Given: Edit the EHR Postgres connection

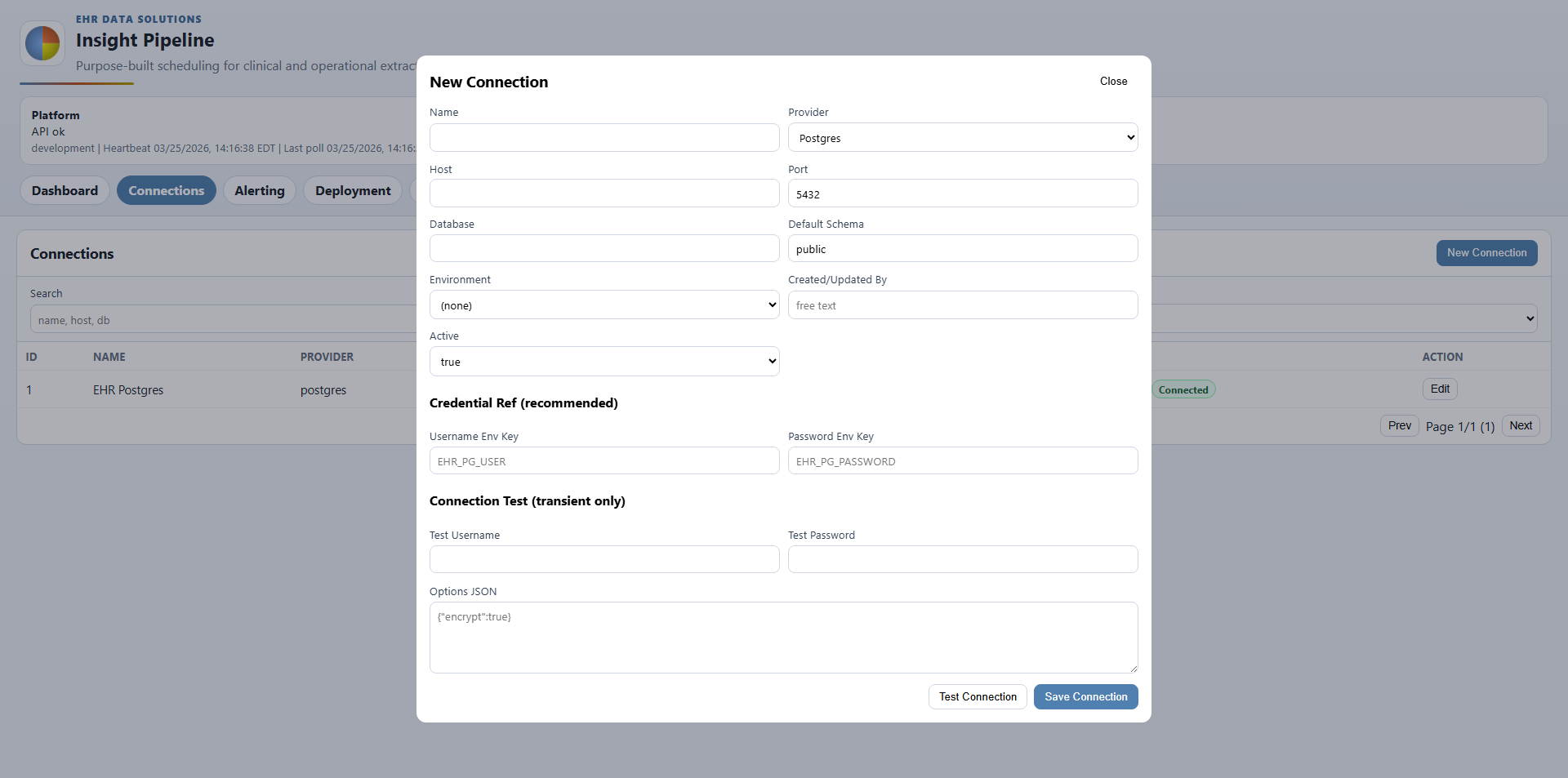Looking at the screenshot, I should click(x=1439, y=389).
